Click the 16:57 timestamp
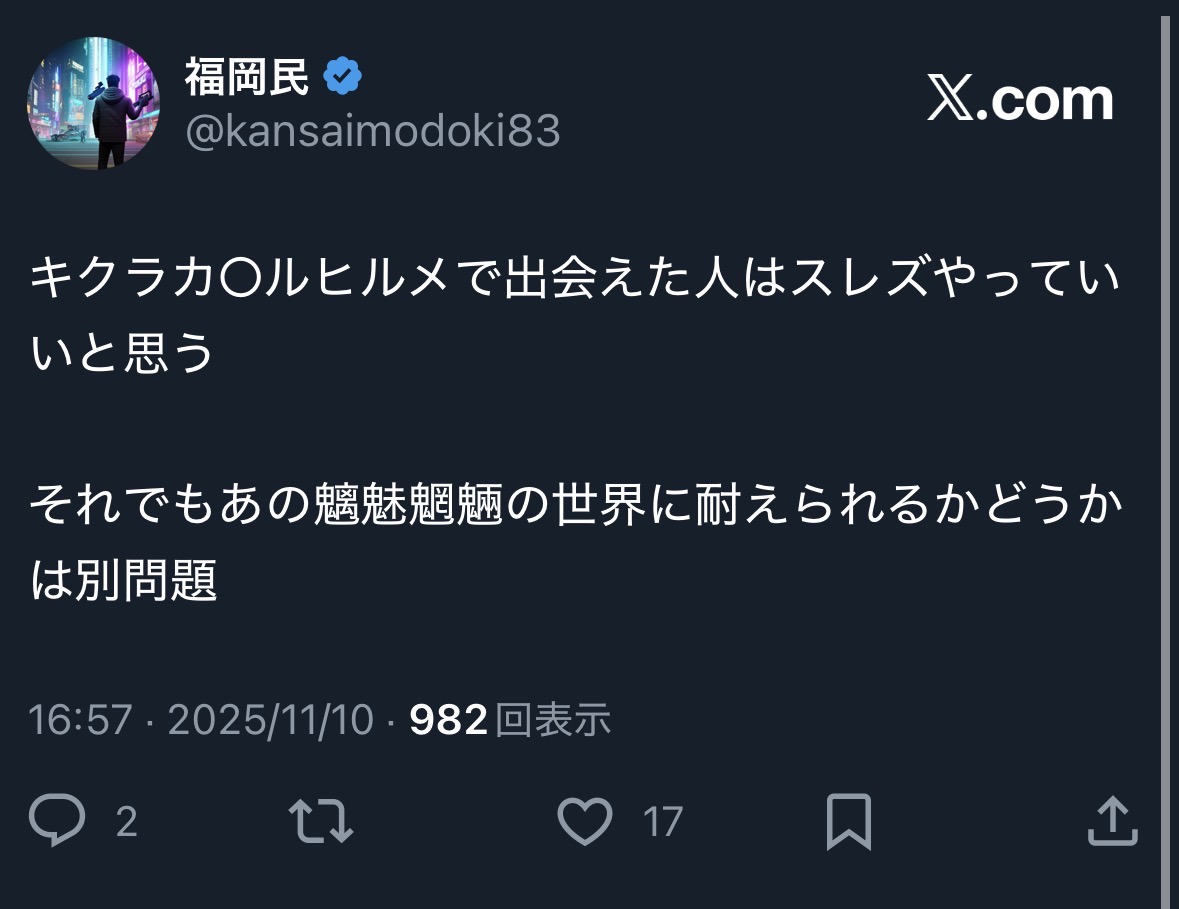The height and width of the screenshot is (909, 1179). 80,719
